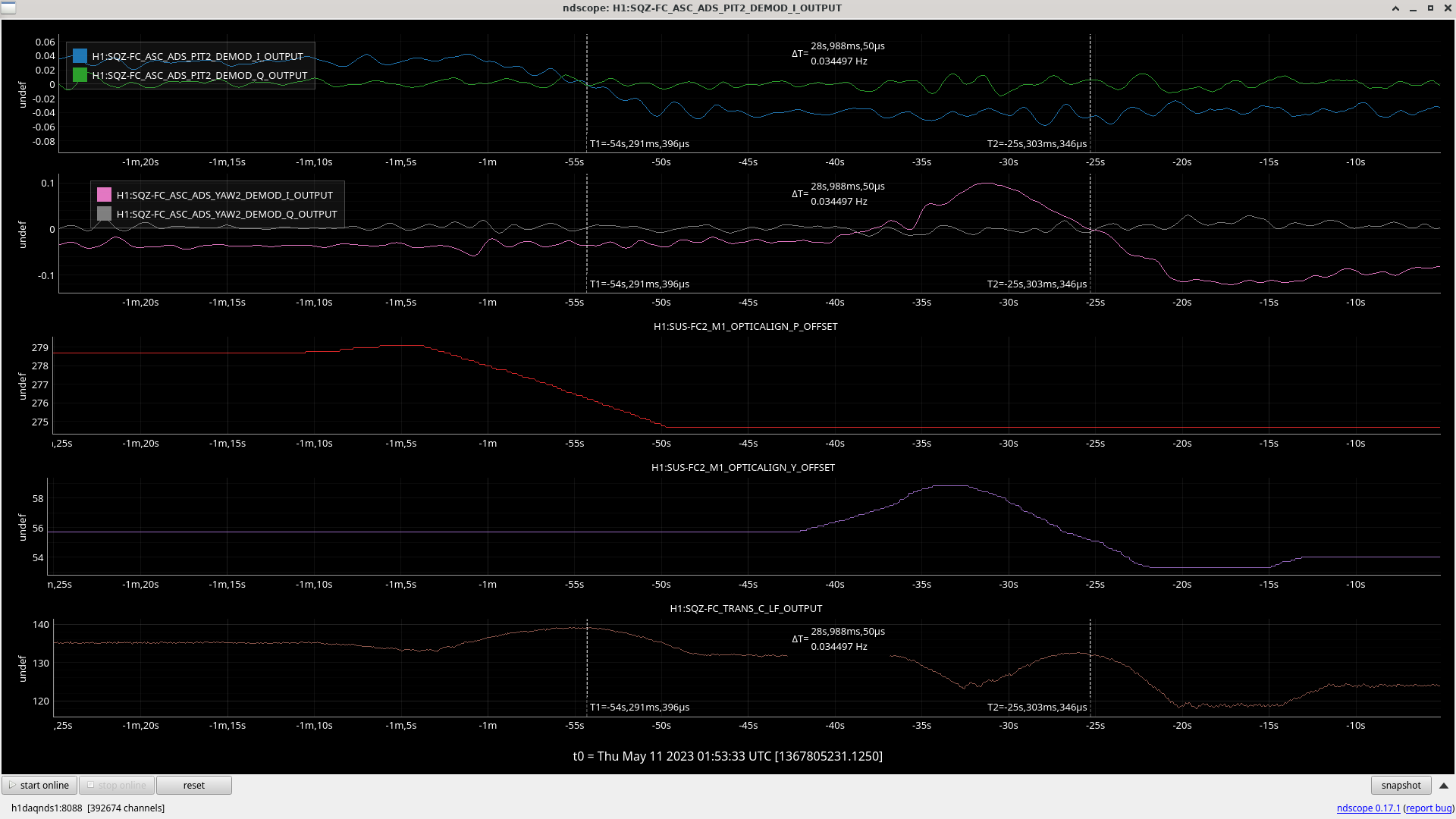Click the green PIT2_DEMOD_Q legend swatch
The height and width of the screenshot is (819, 1456).
80,75
